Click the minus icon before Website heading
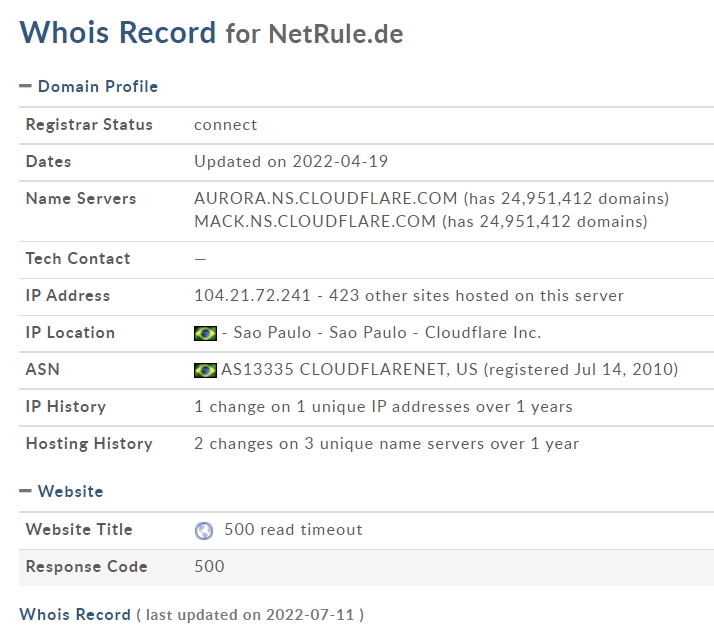 point(26,491)
